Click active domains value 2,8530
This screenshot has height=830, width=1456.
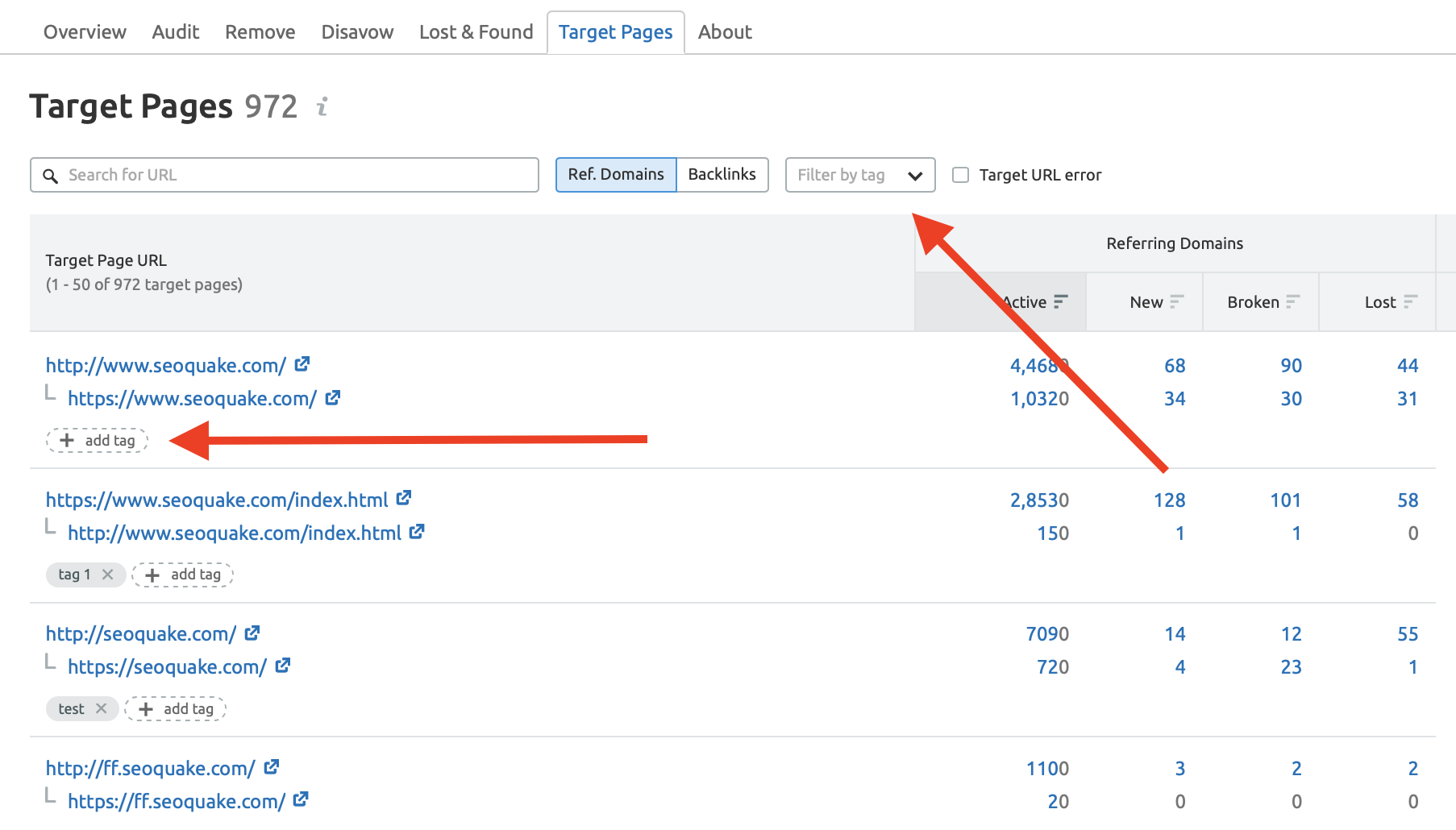click(1040, 500)
